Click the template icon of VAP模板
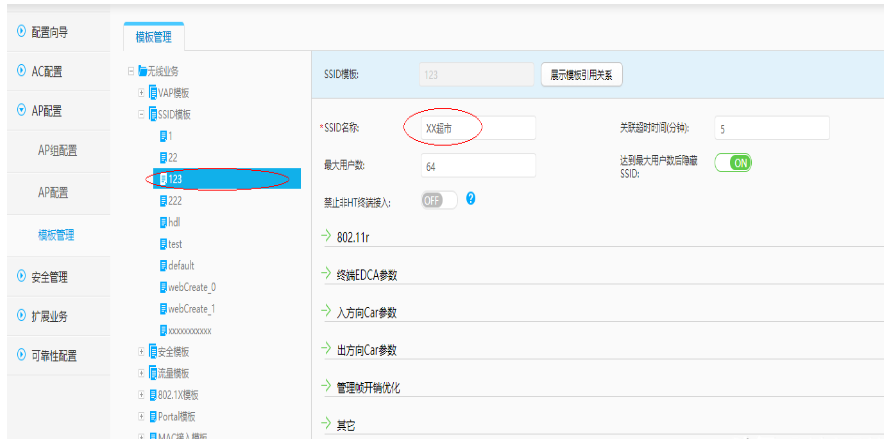The width and height of the screenshot is (884, 439). point(153,92)
